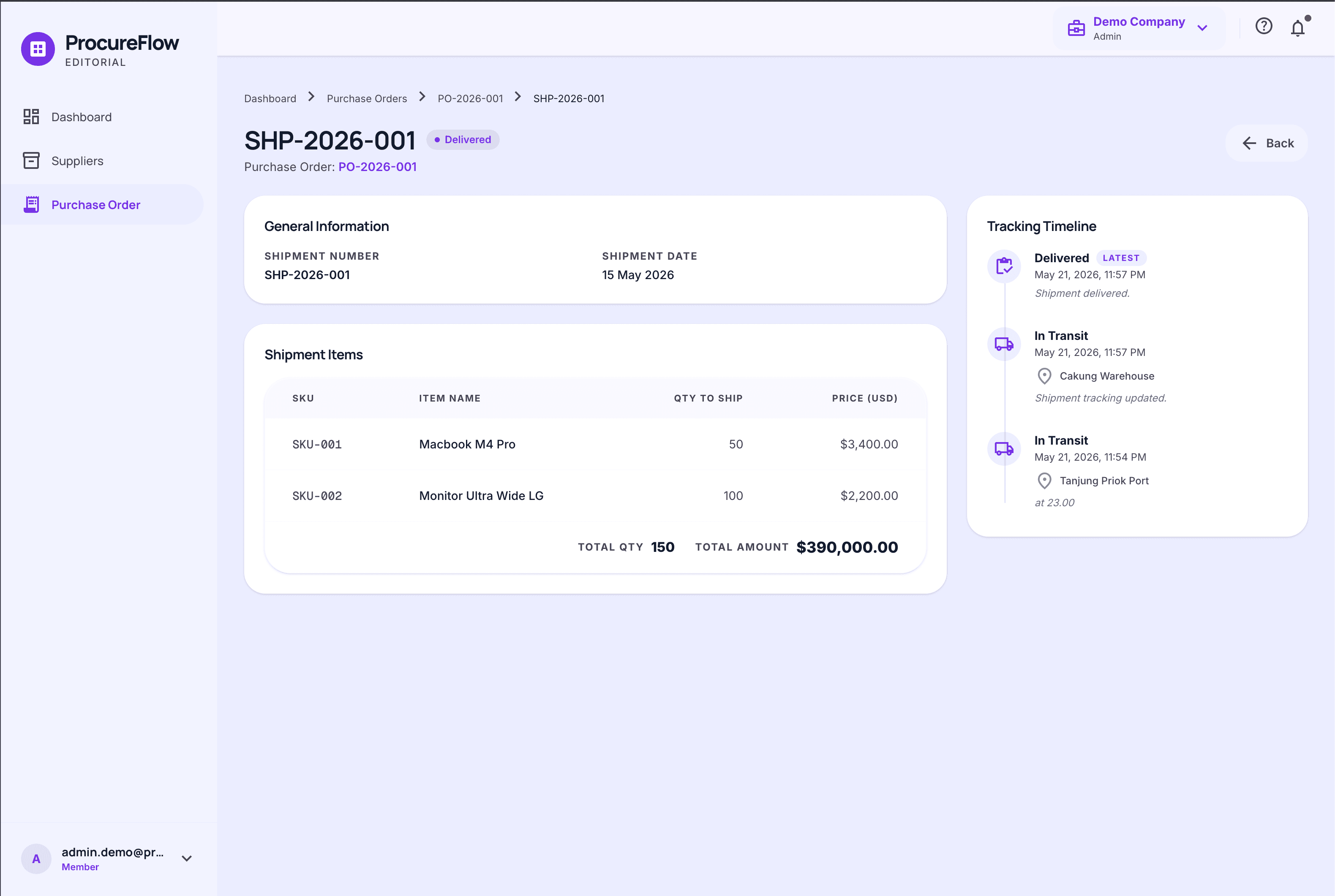Click the SKU column header
The image size is (1335, 896).
click(303, 398)
